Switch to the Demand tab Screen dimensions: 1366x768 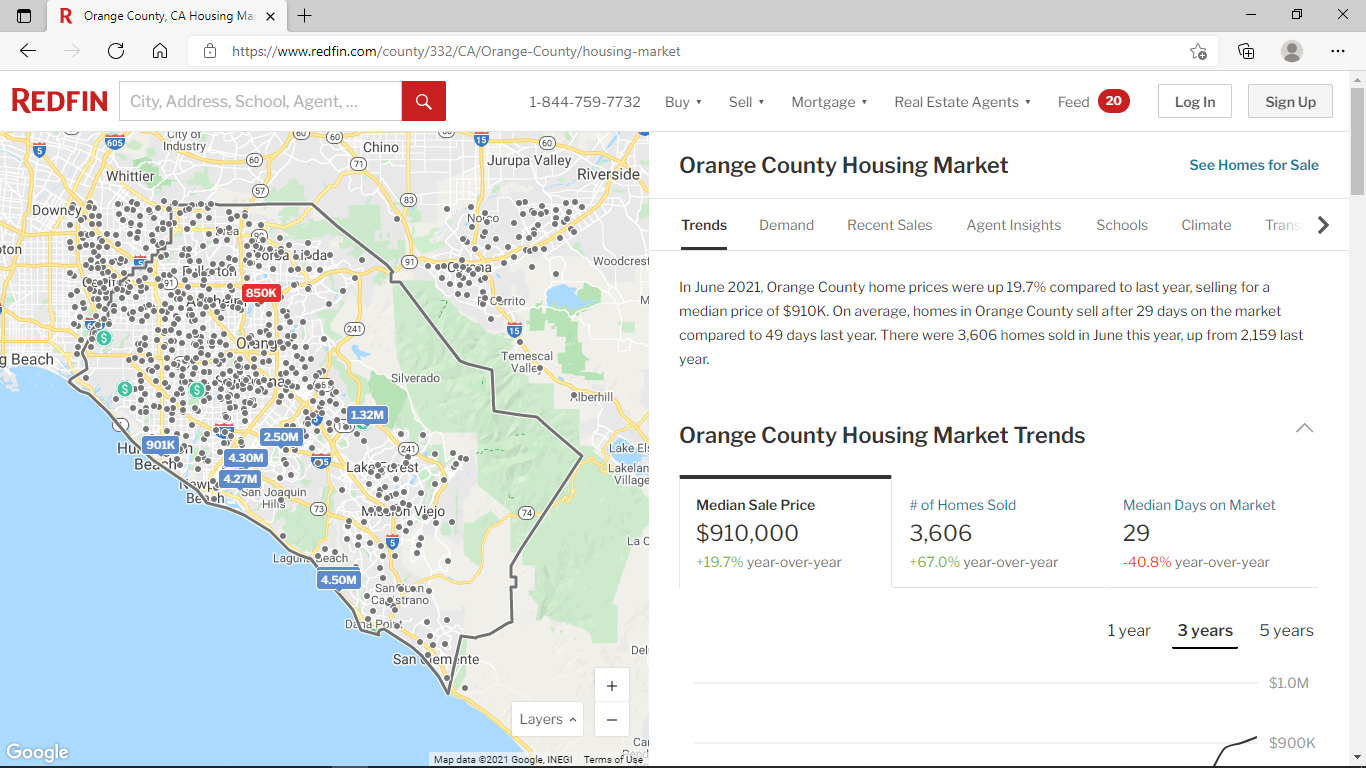pos(786,225)
